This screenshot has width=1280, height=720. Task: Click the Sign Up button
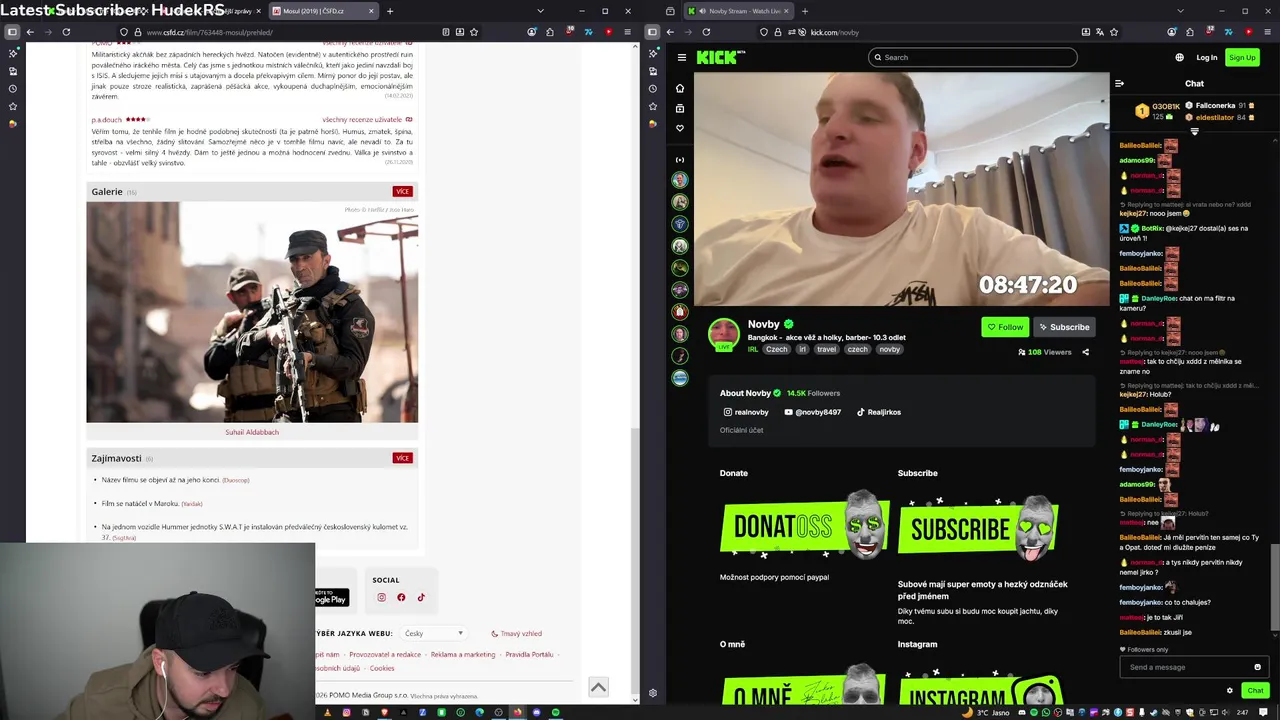(x=1242, y=57)
